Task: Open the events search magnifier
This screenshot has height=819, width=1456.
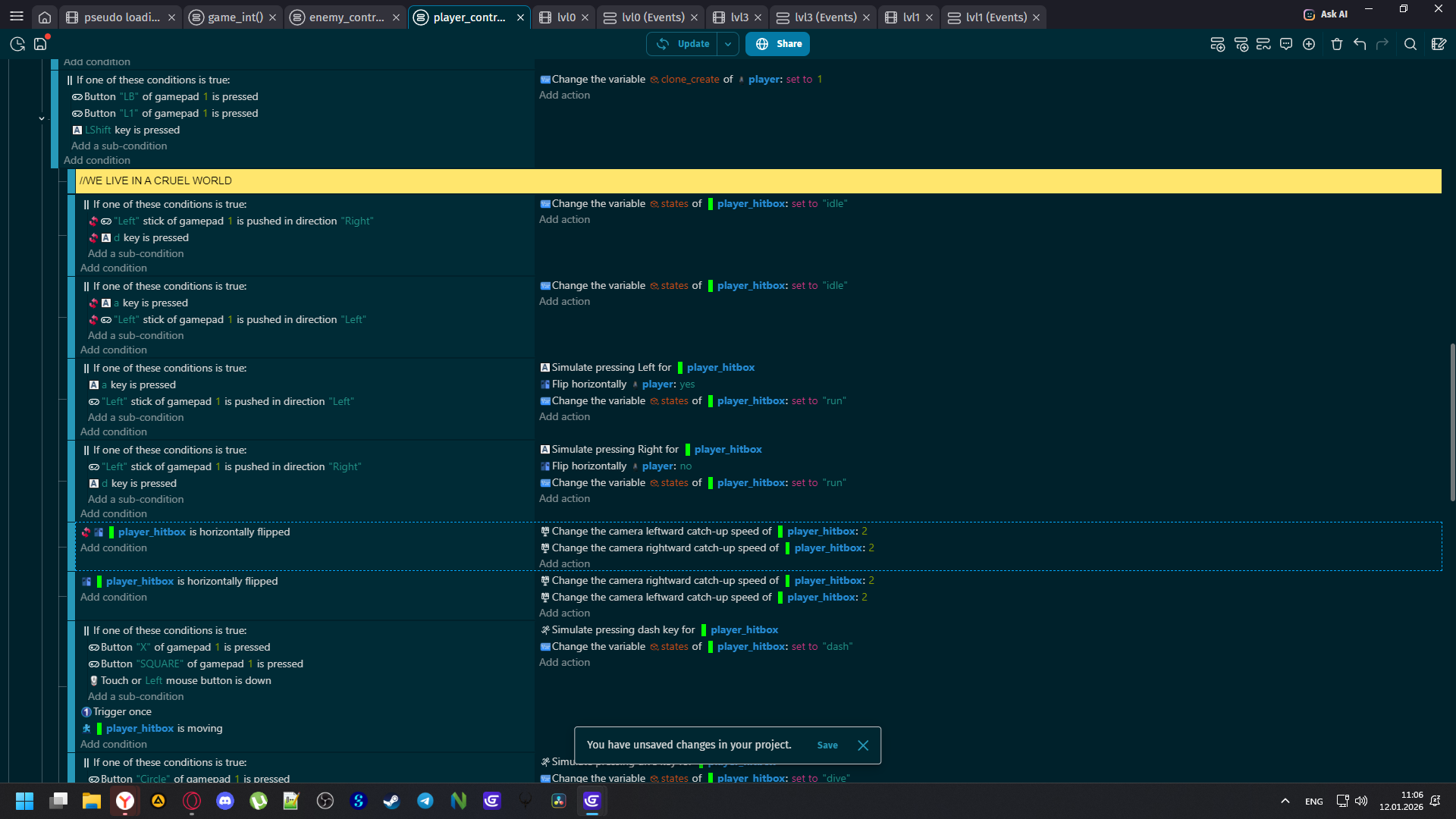Action: [x=1410, y=44]
